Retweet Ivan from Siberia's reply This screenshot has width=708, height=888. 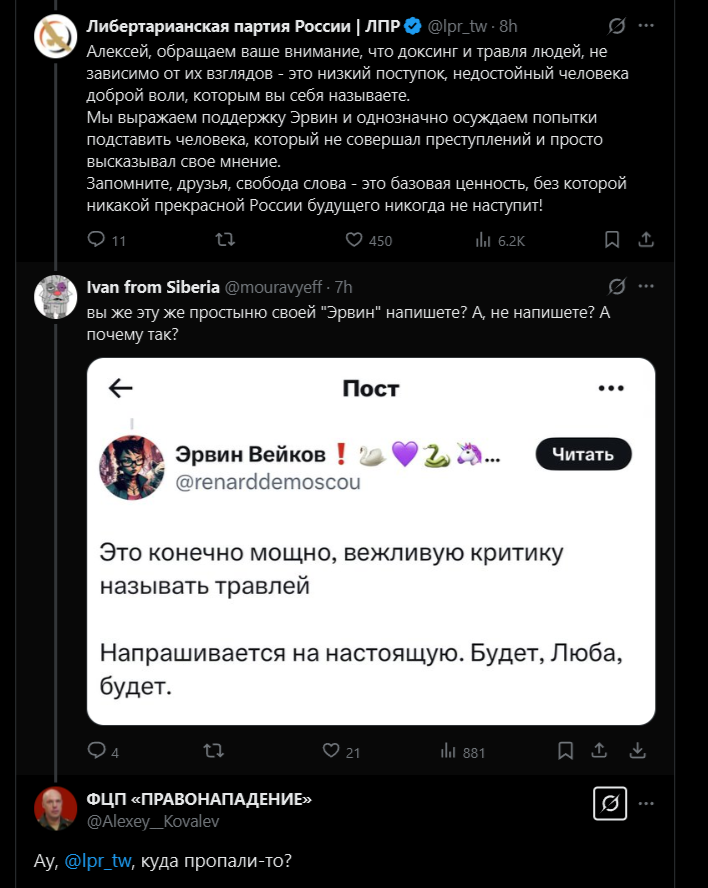pos(213,751)
